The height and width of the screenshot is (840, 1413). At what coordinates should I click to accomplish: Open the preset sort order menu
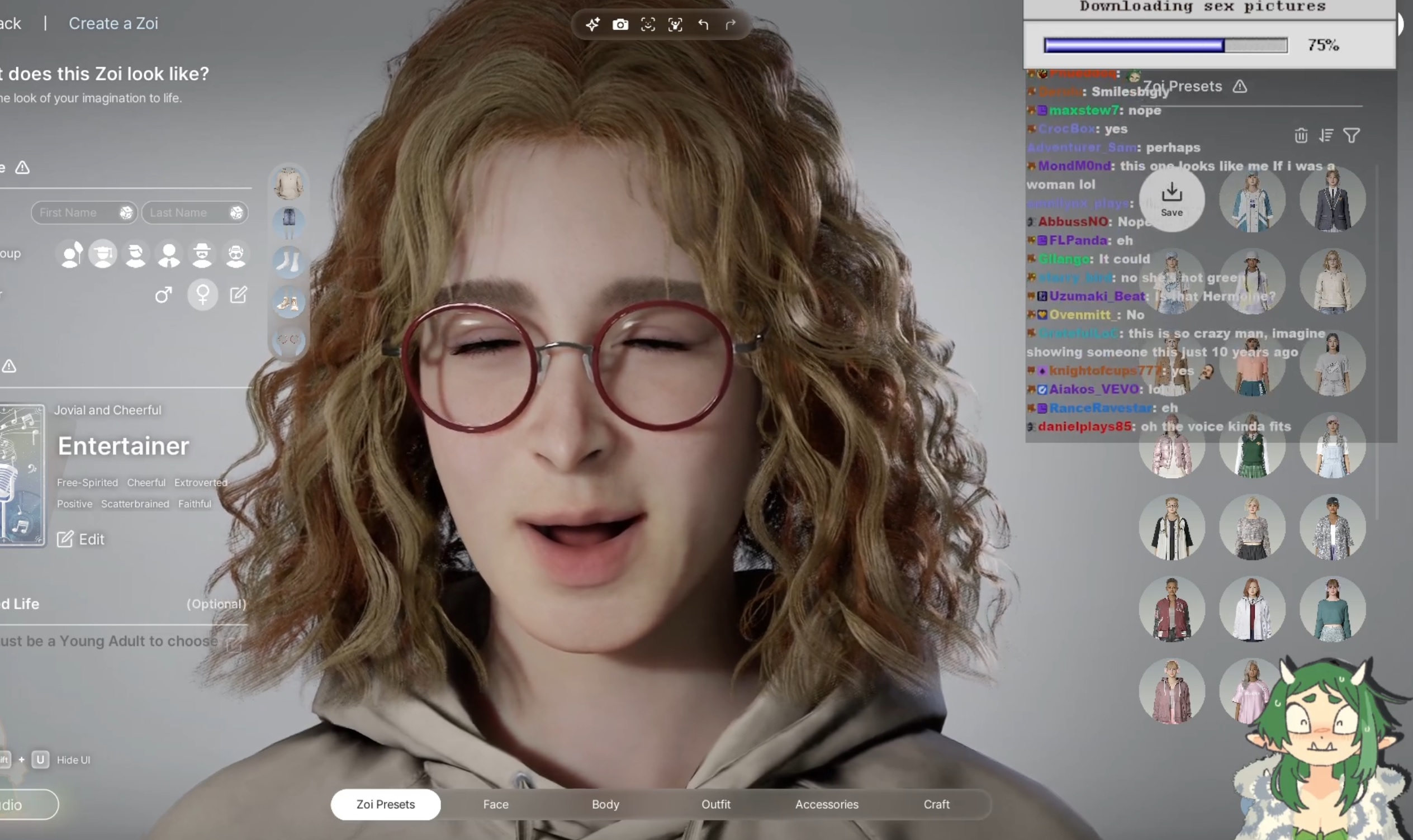click(1326, 135)
